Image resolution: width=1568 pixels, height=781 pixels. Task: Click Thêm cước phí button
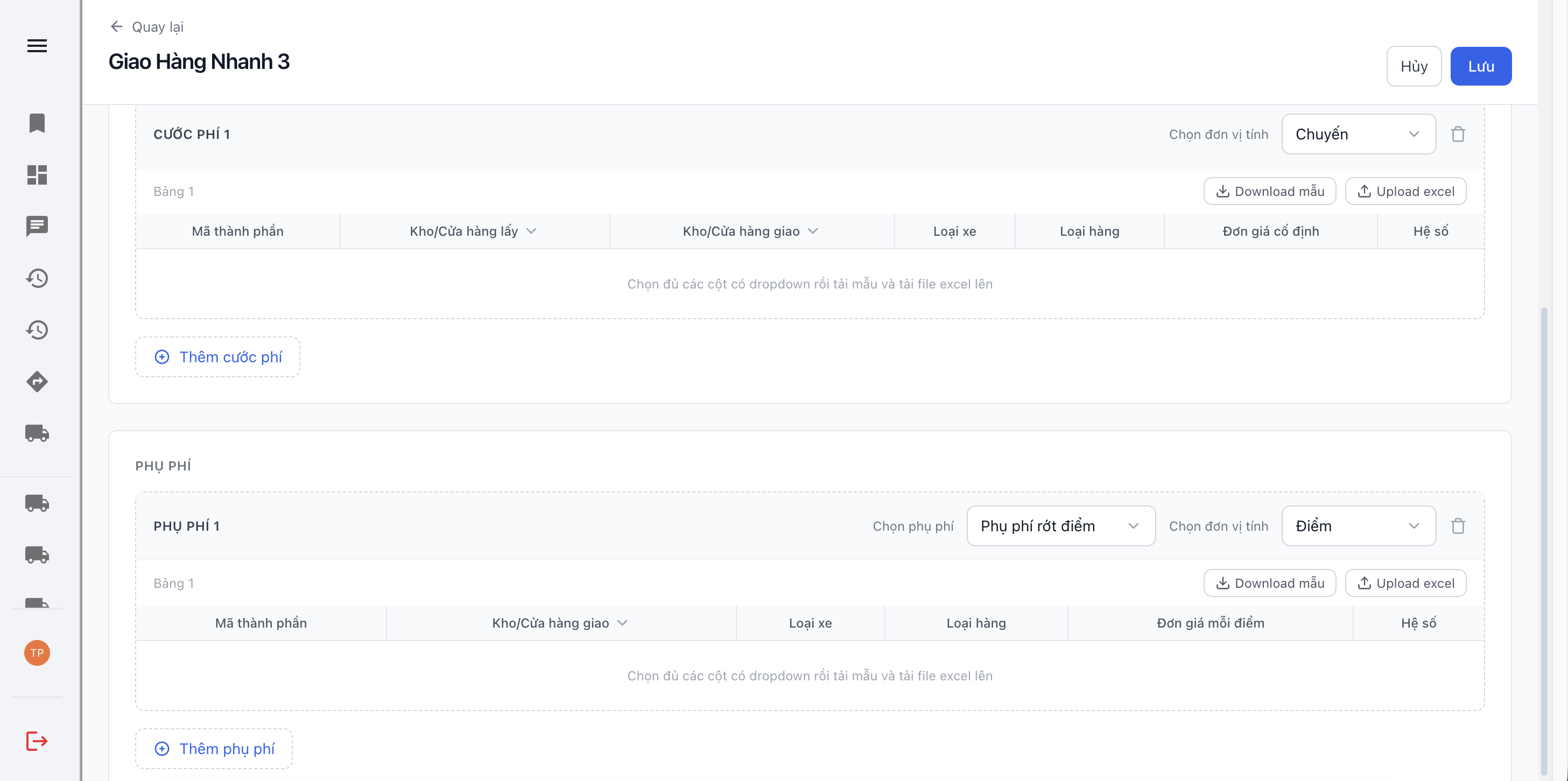pyautogui.click(x=218, y=357)
